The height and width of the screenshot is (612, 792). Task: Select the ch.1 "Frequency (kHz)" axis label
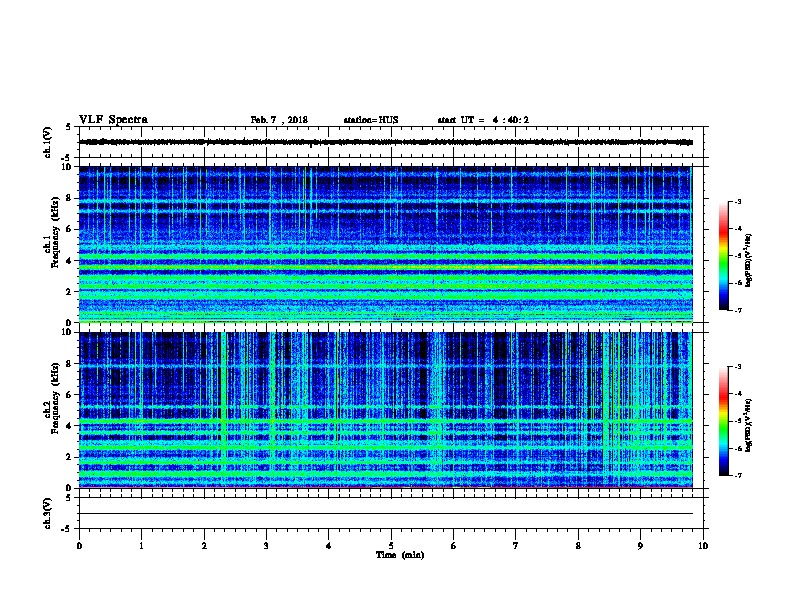pos(55,232)
